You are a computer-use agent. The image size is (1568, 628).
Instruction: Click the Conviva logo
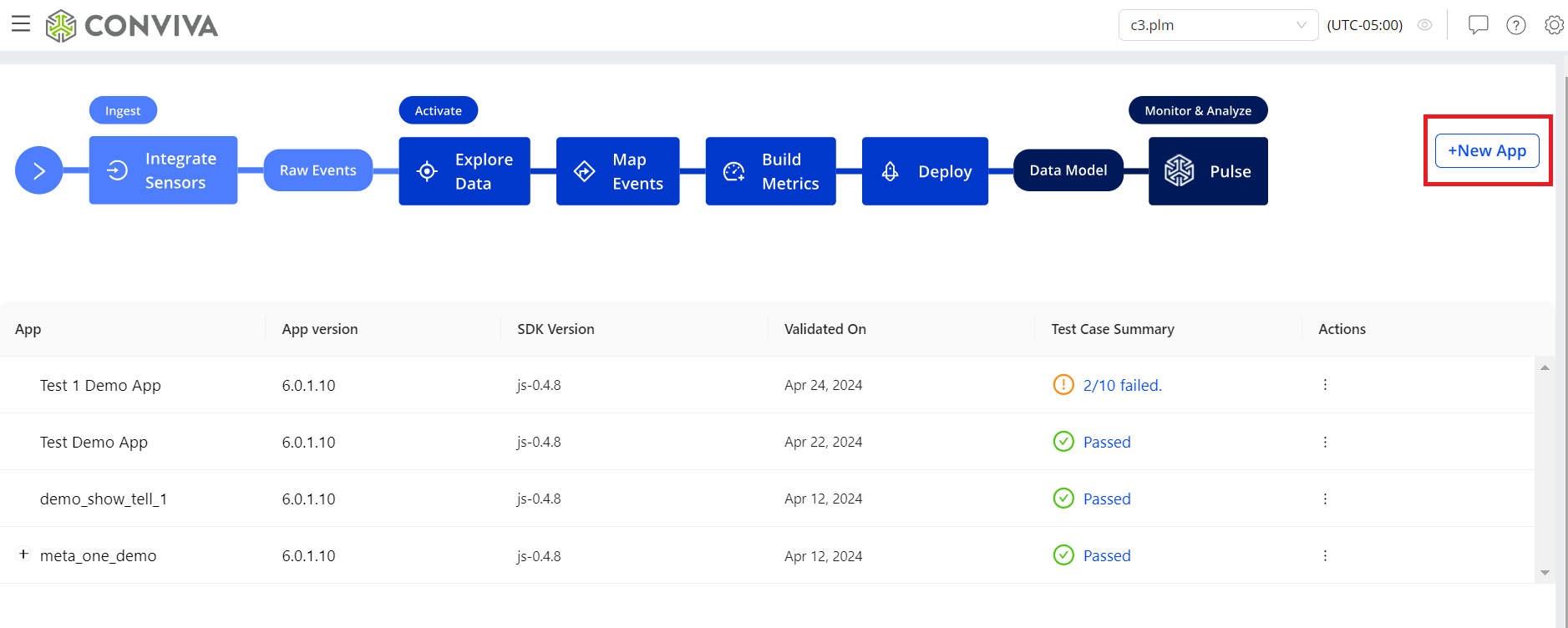click(132, 26)
